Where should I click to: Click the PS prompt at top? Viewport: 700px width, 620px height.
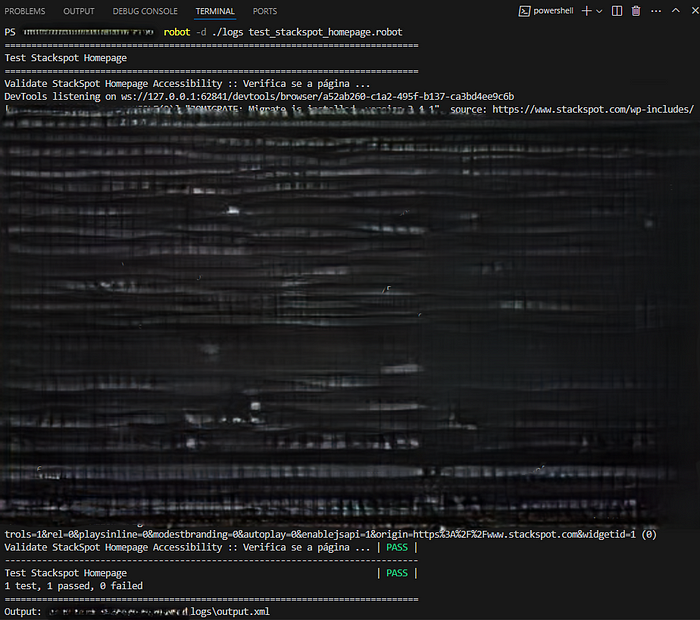(x=10, y=32)
